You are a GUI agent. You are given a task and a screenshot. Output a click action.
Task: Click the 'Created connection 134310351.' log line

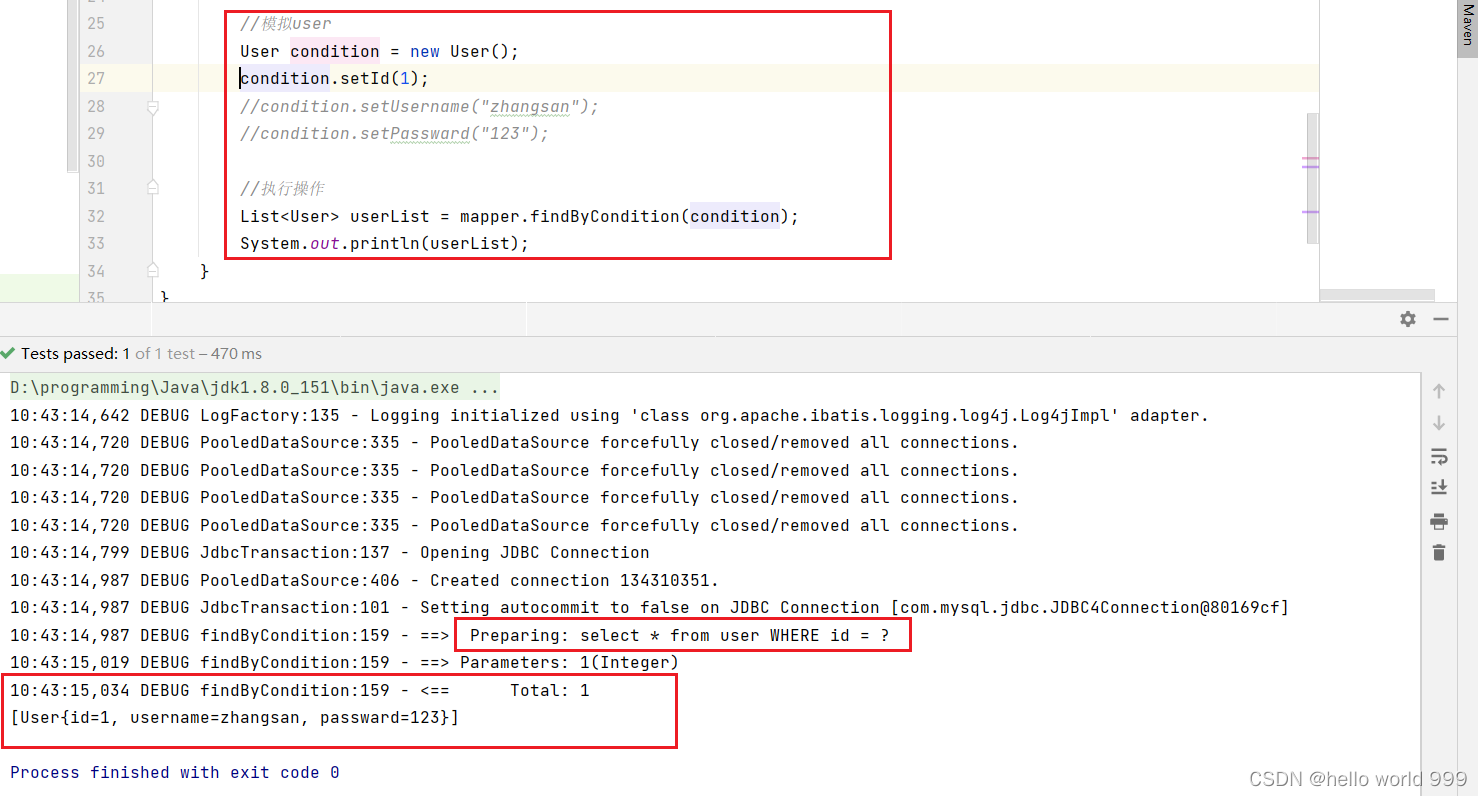[364, 580]
